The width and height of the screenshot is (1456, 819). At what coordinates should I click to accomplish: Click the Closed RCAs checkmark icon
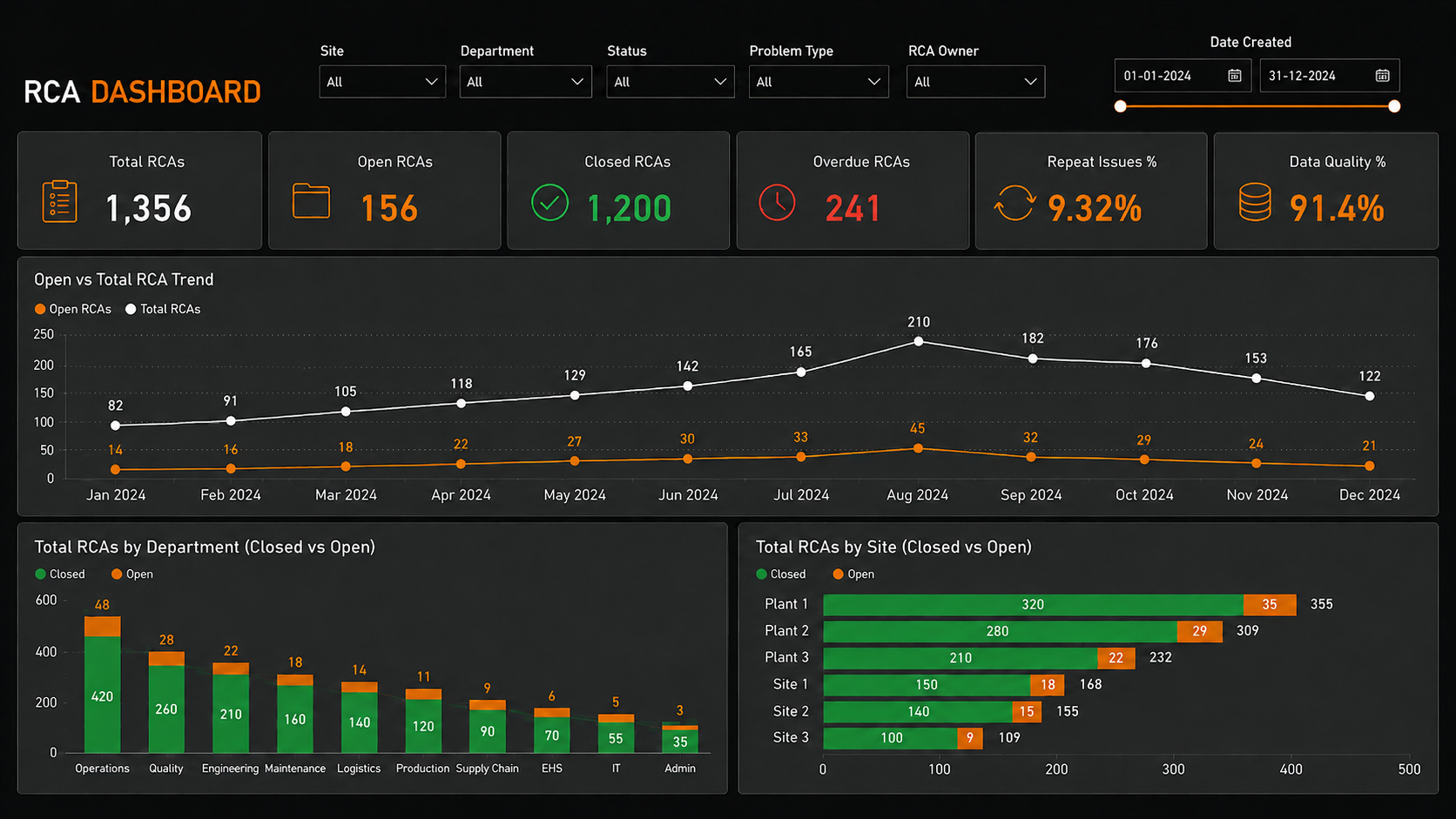[549, 203]
